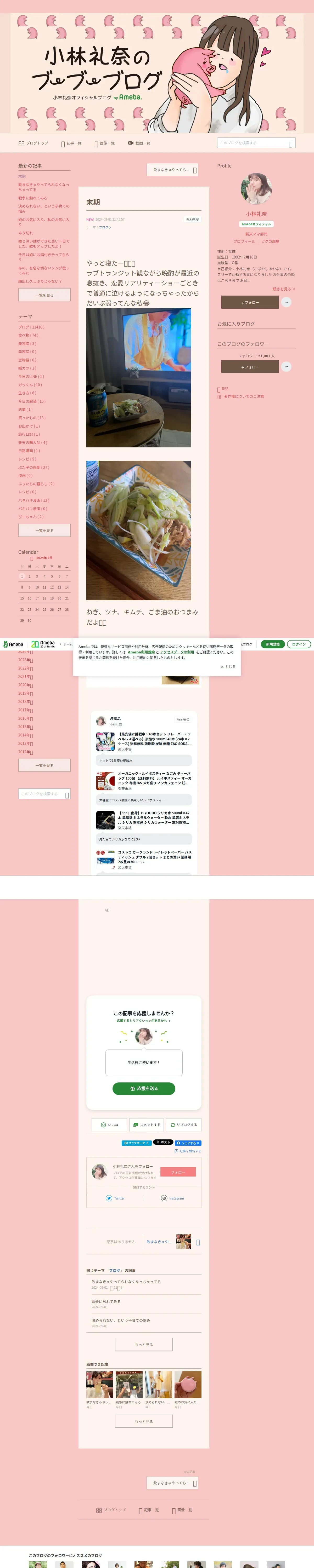Open the ルイボスティー product thumbnail
This screenshot has height=1568, width=314.
coord(105,781)
